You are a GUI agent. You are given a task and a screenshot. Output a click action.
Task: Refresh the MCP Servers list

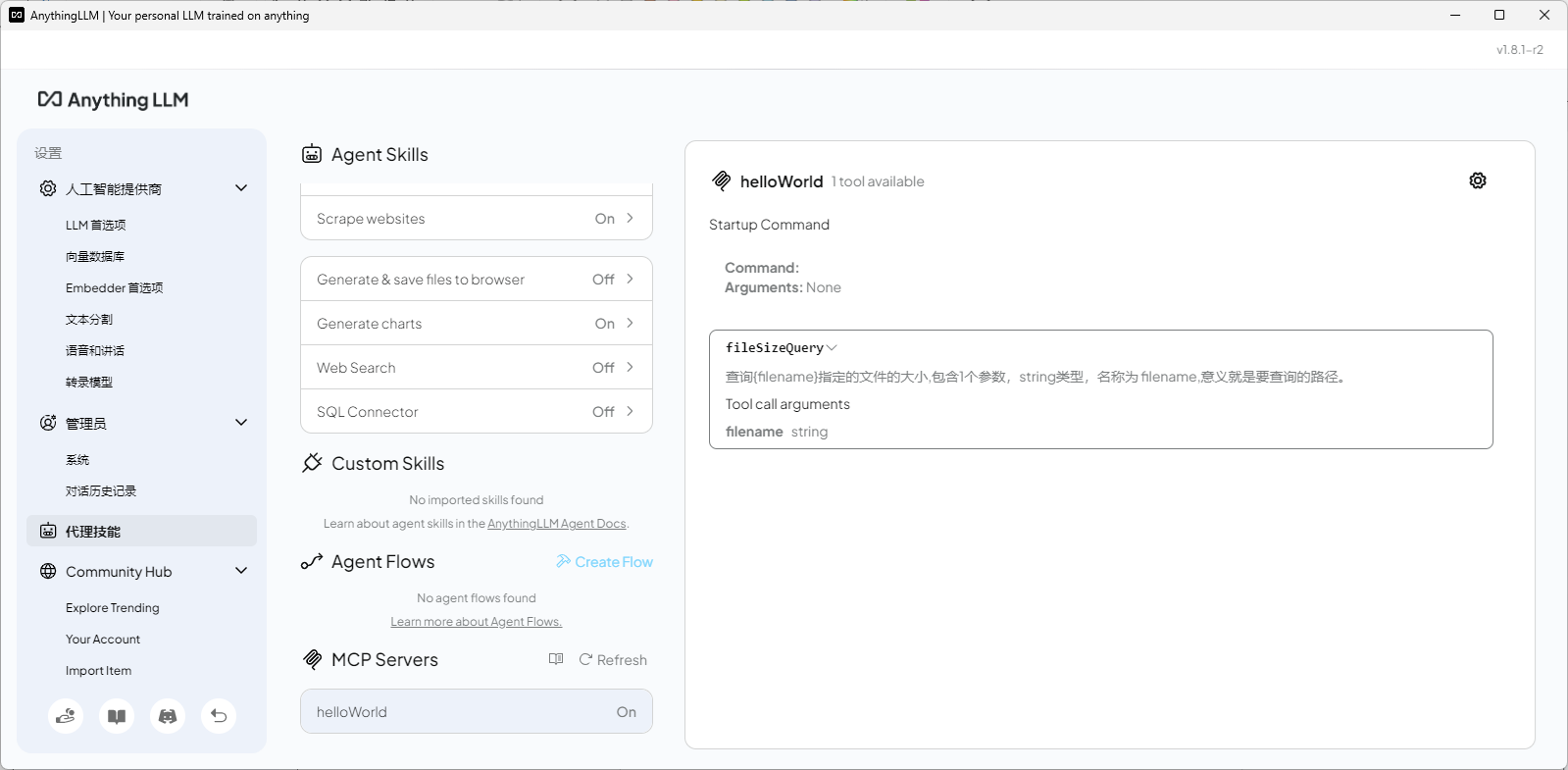(x=613, y=660)
